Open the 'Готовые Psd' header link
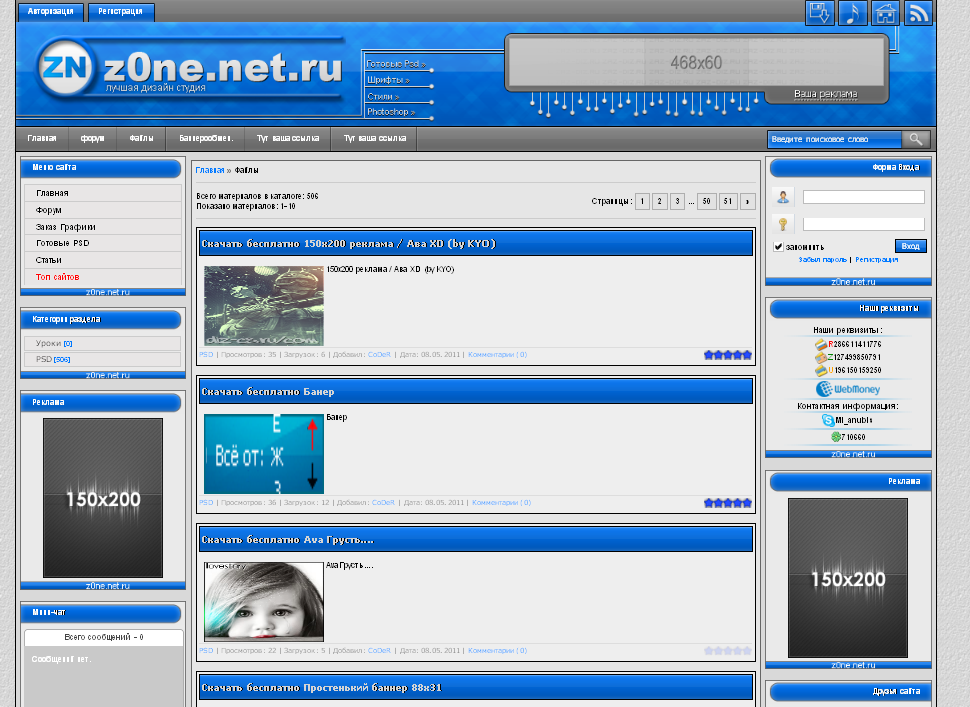 tap(396, 64)
